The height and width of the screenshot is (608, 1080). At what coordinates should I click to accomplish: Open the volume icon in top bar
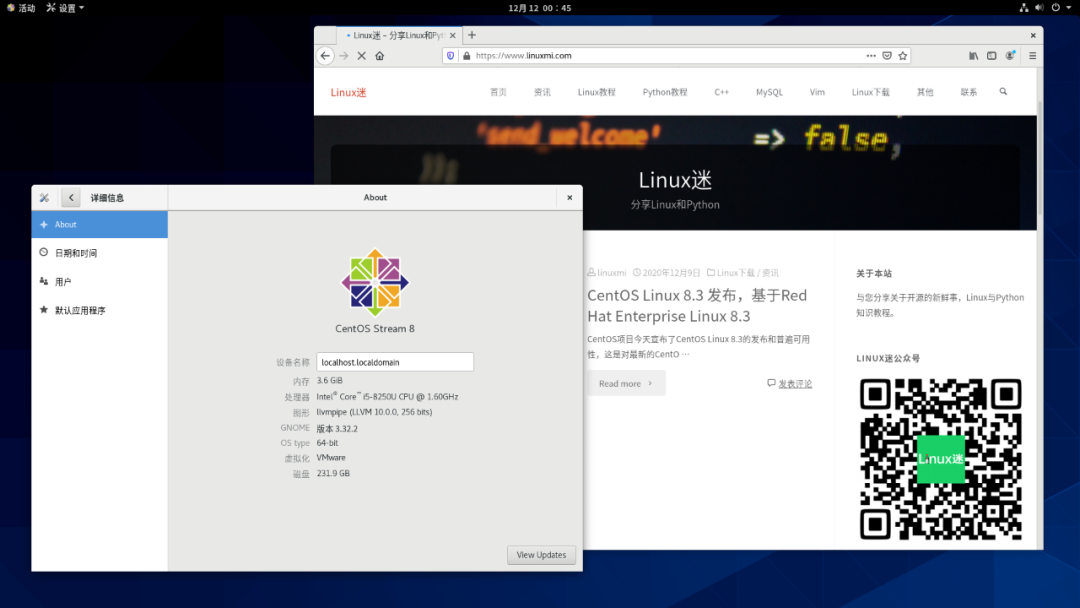click(x=1039, y=8)
